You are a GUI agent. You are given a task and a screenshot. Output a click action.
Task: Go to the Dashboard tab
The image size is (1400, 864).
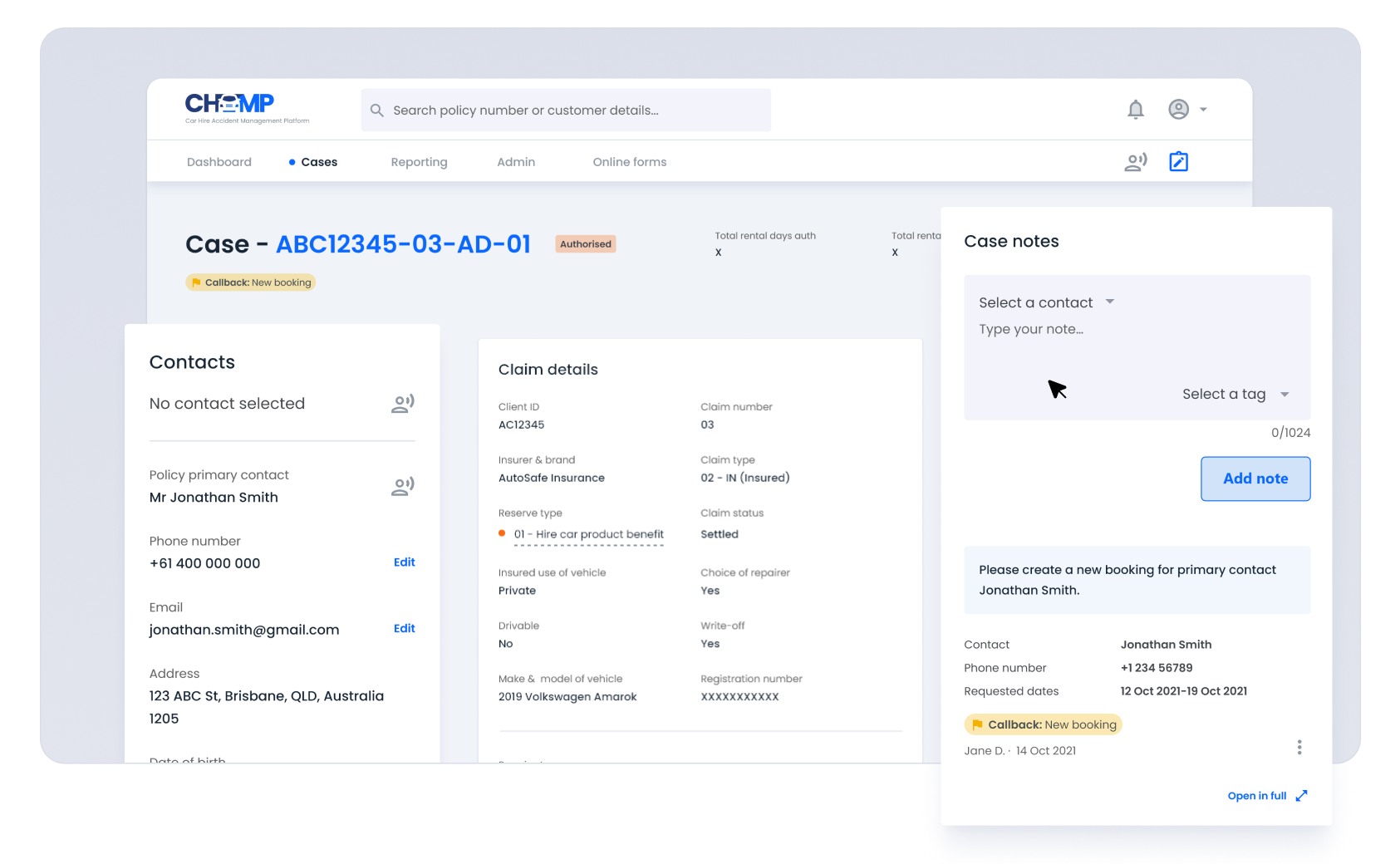219,162
